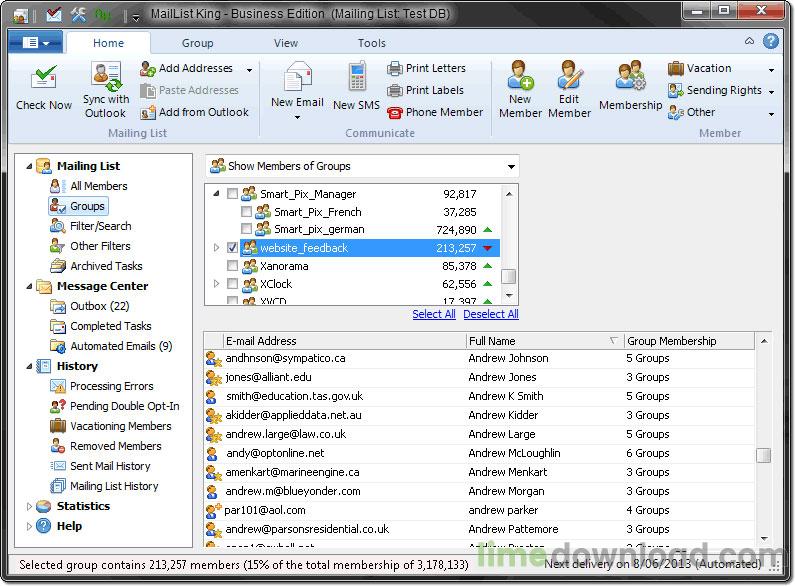Tick the Xanorama group checkbox
795x586 pixels.
pos(233,267)
